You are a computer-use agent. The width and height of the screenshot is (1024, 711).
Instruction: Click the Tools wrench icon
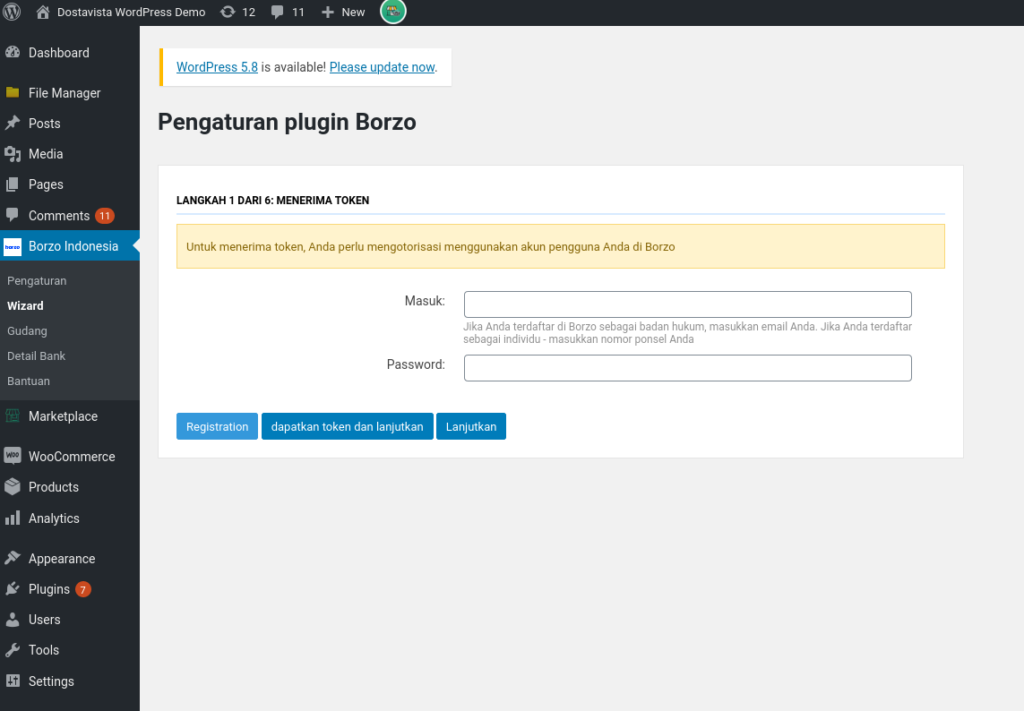point(12,650)
